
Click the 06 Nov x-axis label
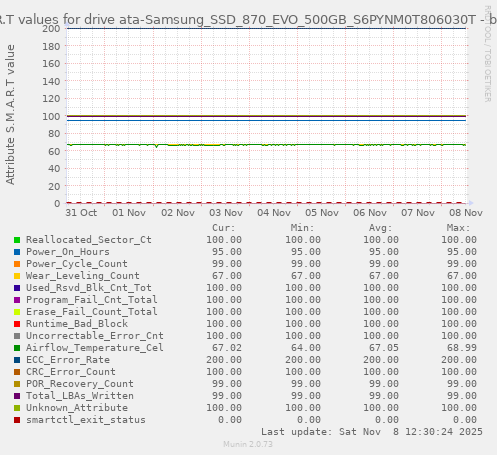click(370, 213)
